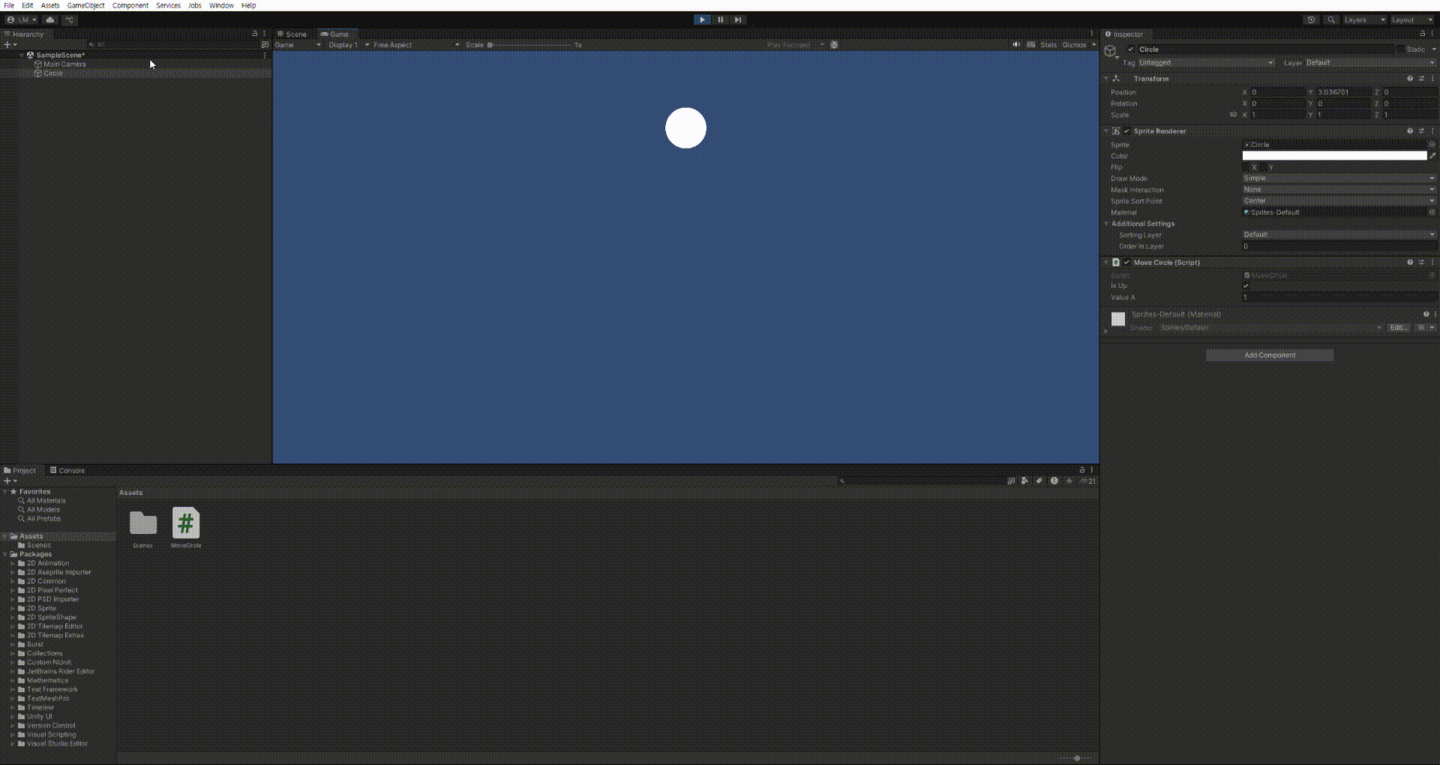The image size is (1440, 765).
Task: Open the Mask Interaction dropdown
Action: 1339,189
